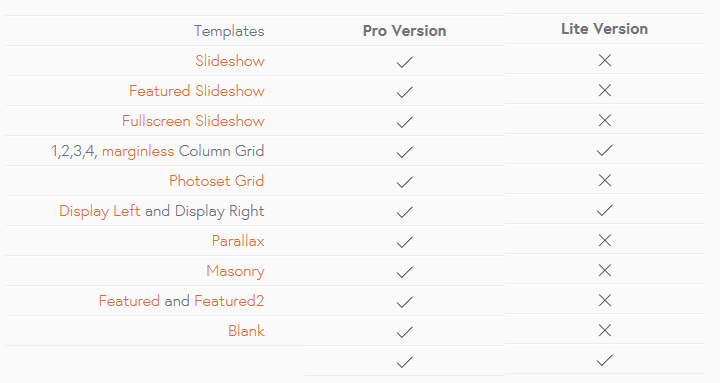The image size is (720, 383).
Task: Click Lite Version cross for Slideshow row
Action: click(x=605, y=60)
